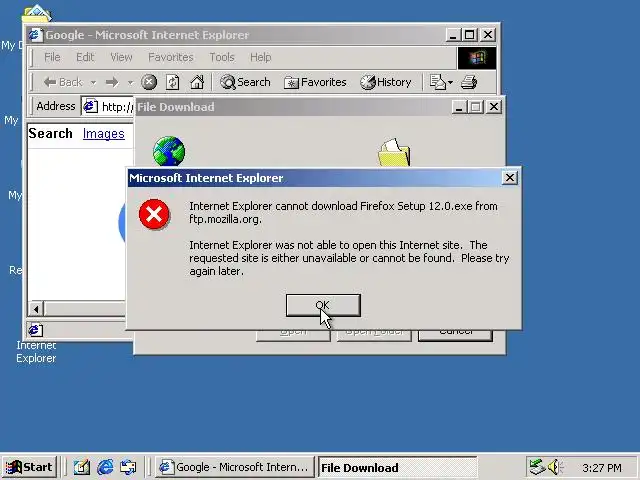The height and width of the screenshot is (480, 640).
Task: Open the View menu
Action: click(x=121, y=57)
